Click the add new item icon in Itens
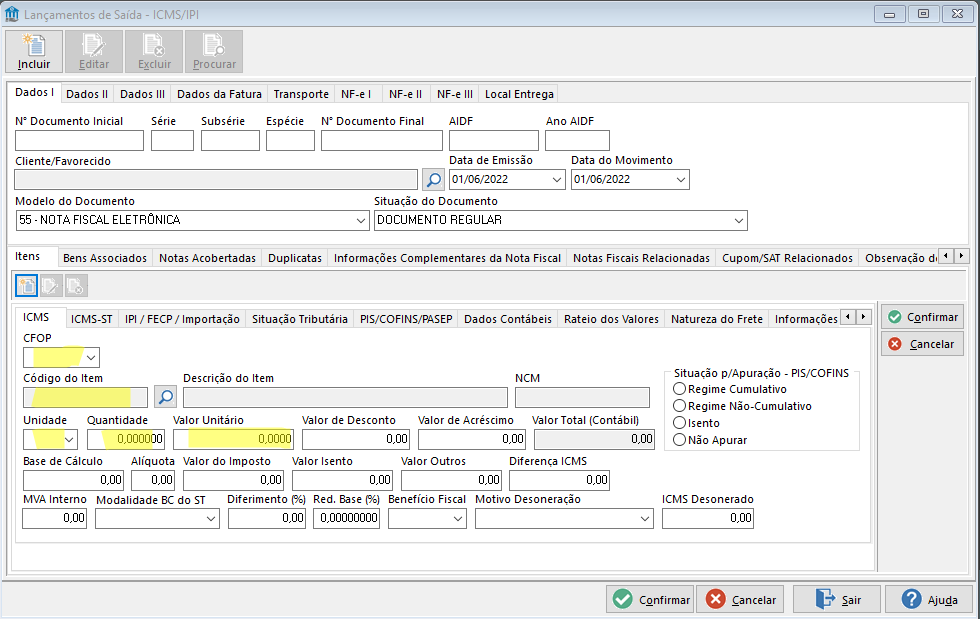The height and width of the screenshot is (619, 980). tap(26, 286)
